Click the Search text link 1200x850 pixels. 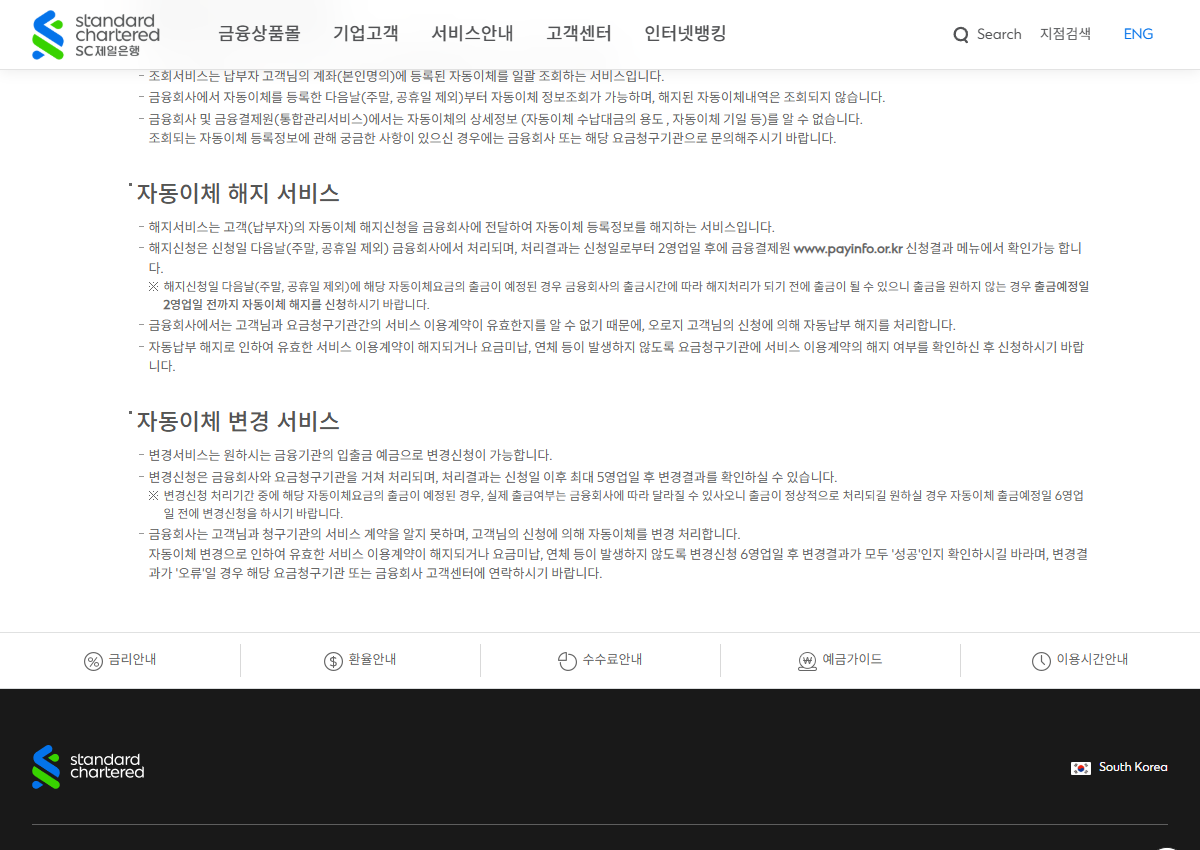click(x=999, y=34)
